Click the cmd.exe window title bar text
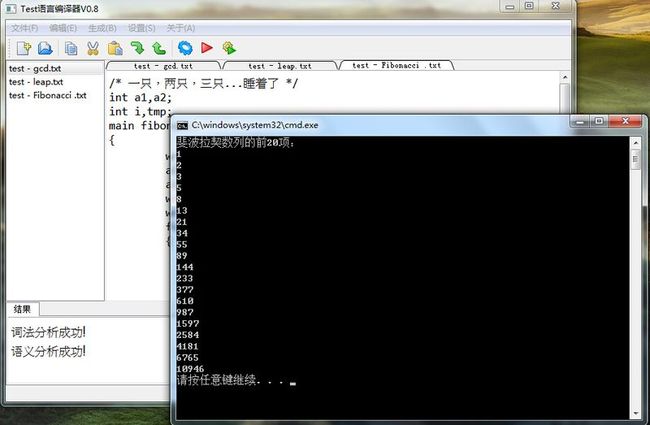Screen dimensions: 650x425 pos(255,125)
